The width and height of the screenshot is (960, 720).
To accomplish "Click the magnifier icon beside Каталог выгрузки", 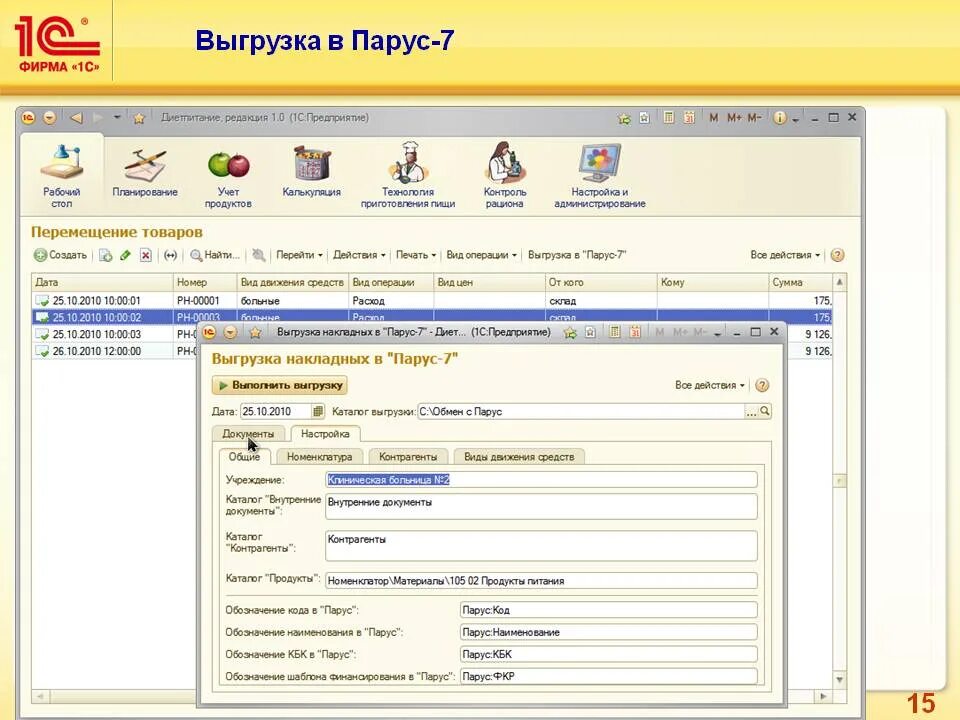I will pos(765,411).
